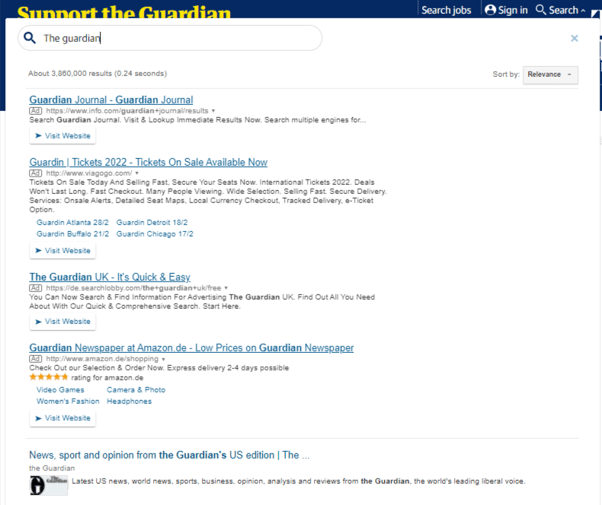Open the Sort by Relevance dropdown

(550, 74)
